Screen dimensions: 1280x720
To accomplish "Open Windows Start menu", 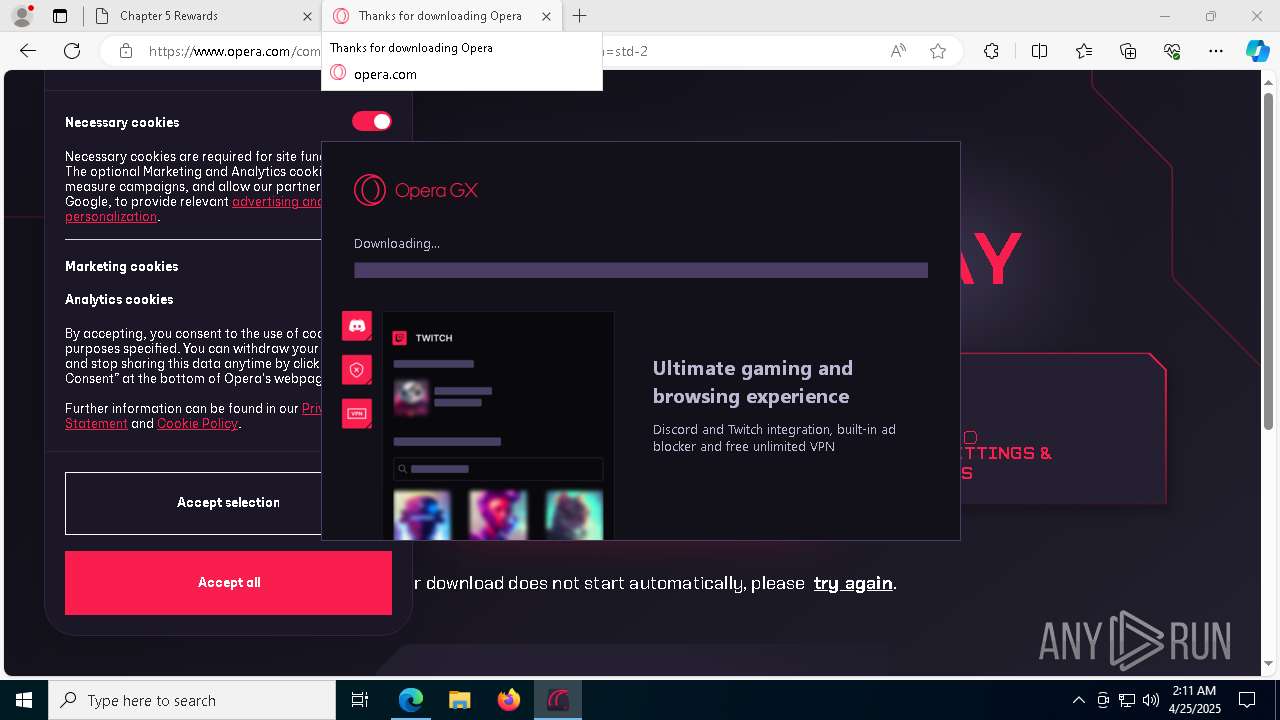I will coord(24,700).
